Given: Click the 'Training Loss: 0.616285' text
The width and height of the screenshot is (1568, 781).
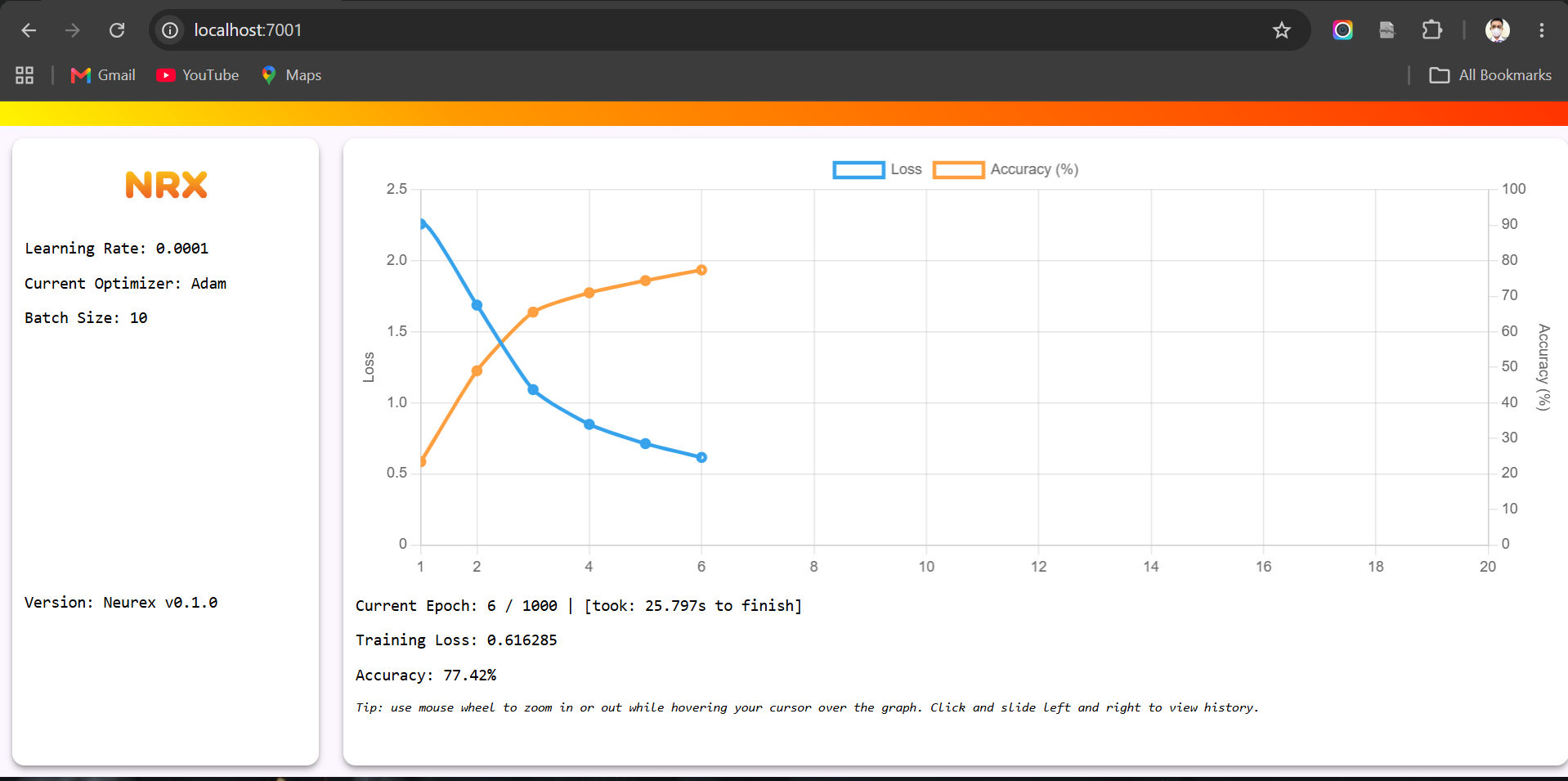Looking at the screenshot, I should tap(456, 640).
